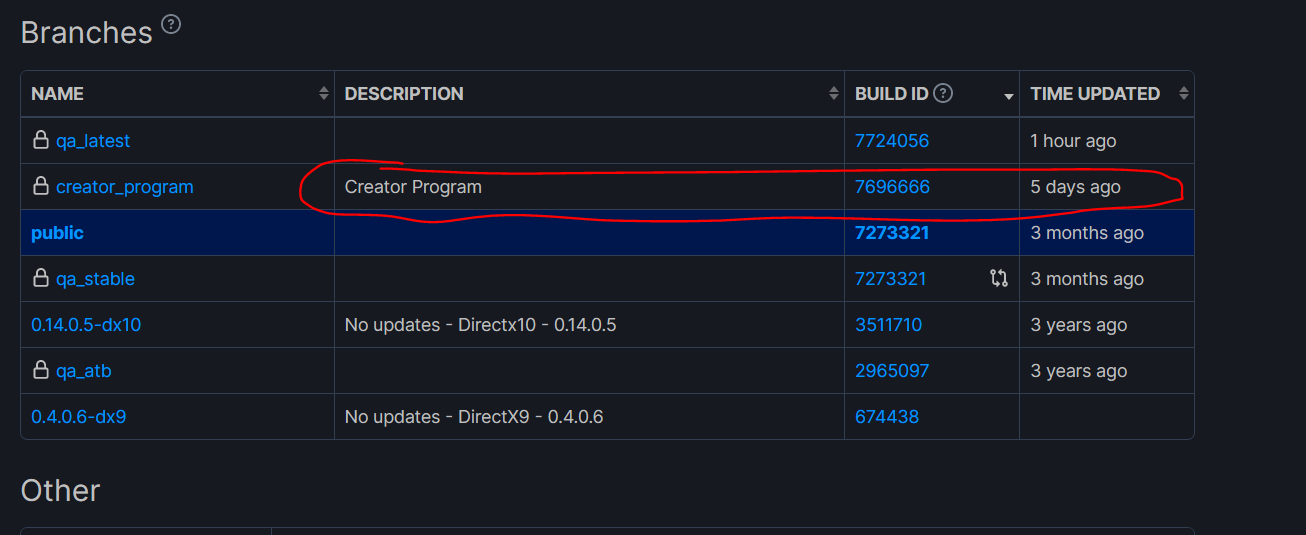Open the qa_latest branch link
The height and width of the screenshot is (535, 1306).
click(93, 141)
